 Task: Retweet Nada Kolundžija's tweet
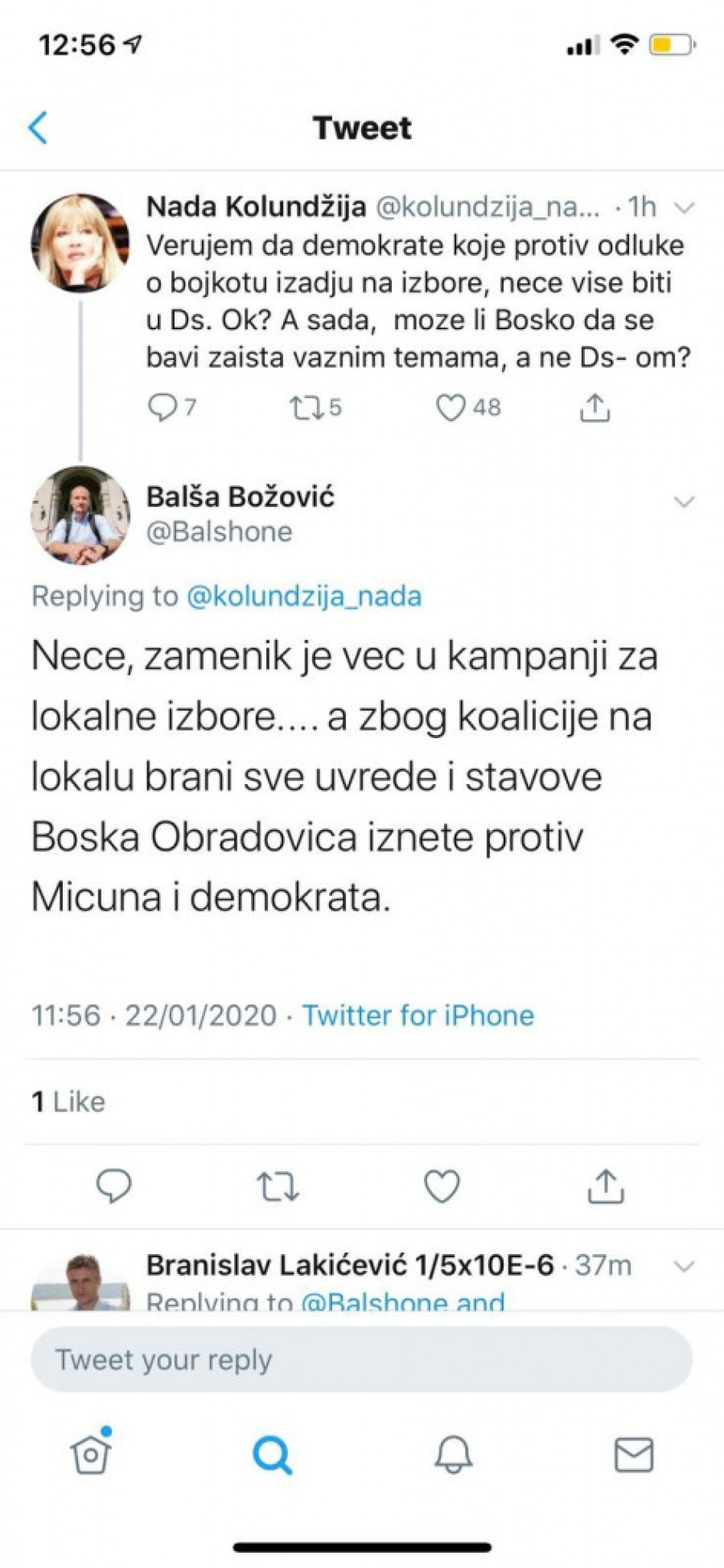306,408
